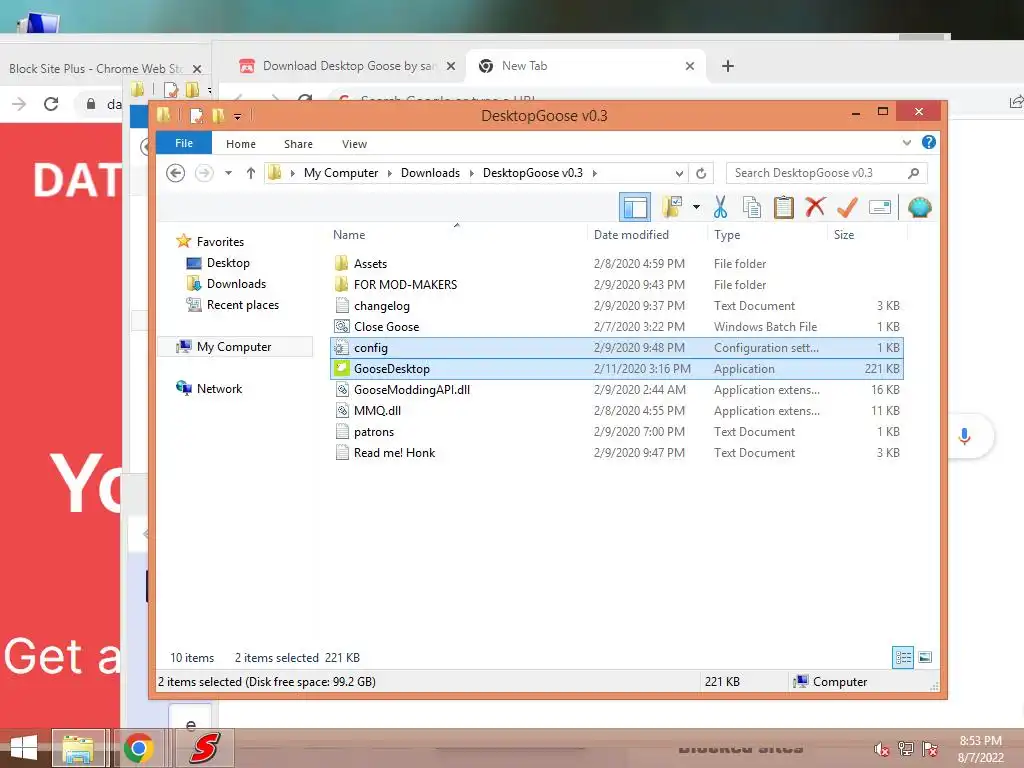The width and height of the screenshot is (1024, 768).
Task: Close the Download Desktop Goose Chrome tab
Action: [x=451, y=66]
